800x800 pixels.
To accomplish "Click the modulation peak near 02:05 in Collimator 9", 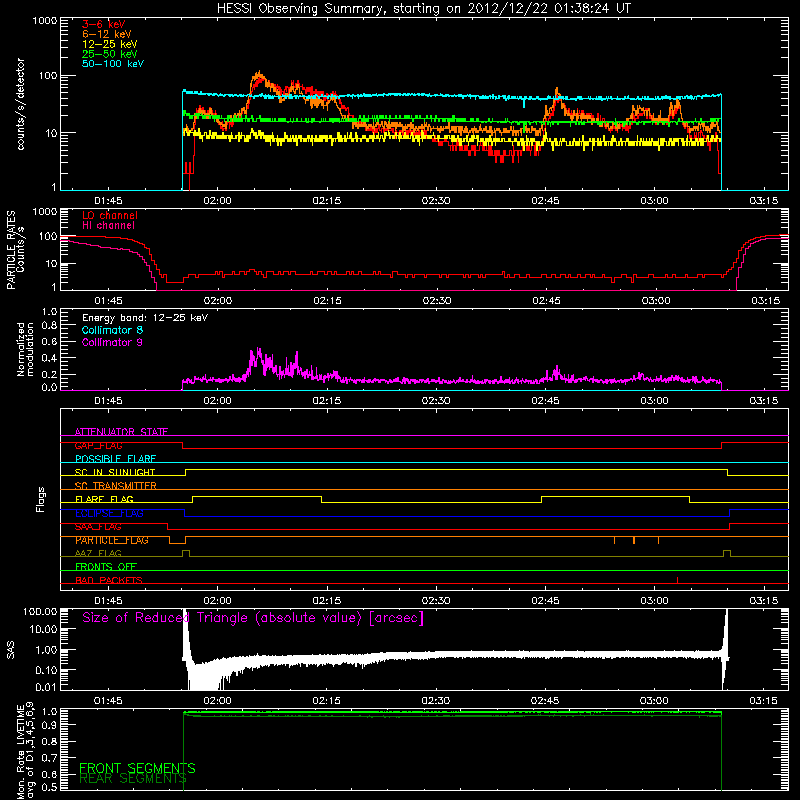I will click(x=259, y=352).
